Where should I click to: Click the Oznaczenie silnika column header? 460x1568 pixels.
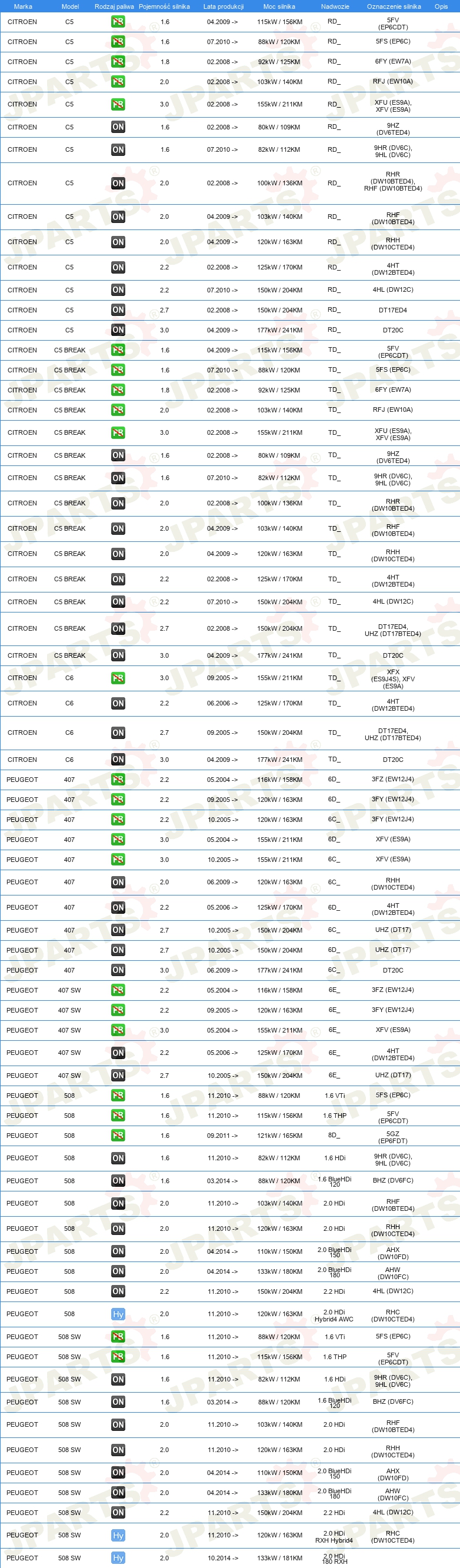[394, 6]
